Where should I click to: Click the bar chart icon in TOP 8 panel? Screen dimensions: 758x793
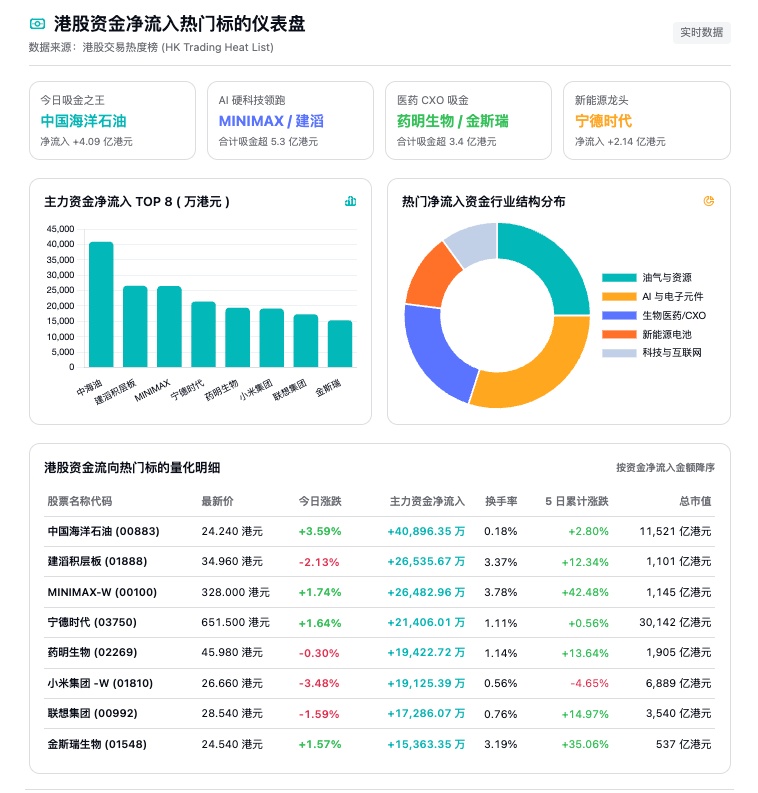350,201
